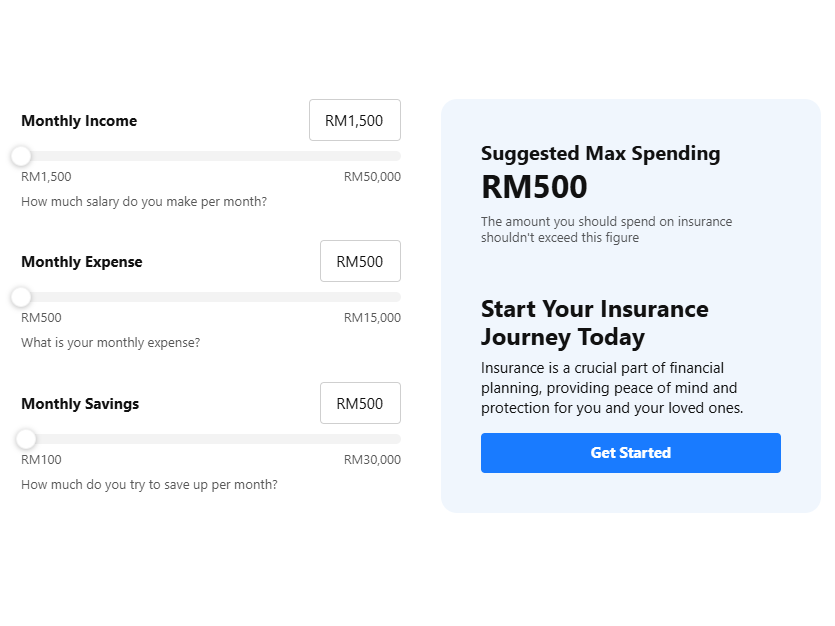Click the Monthly Savings label
This screenshot has width=835, height=626.
(x=80, y=403)
